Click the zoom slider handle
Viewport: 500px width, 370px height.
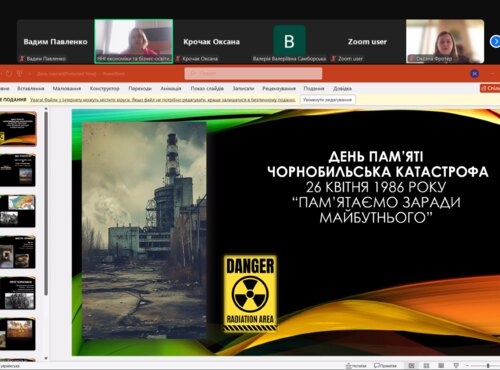(488, 366)
